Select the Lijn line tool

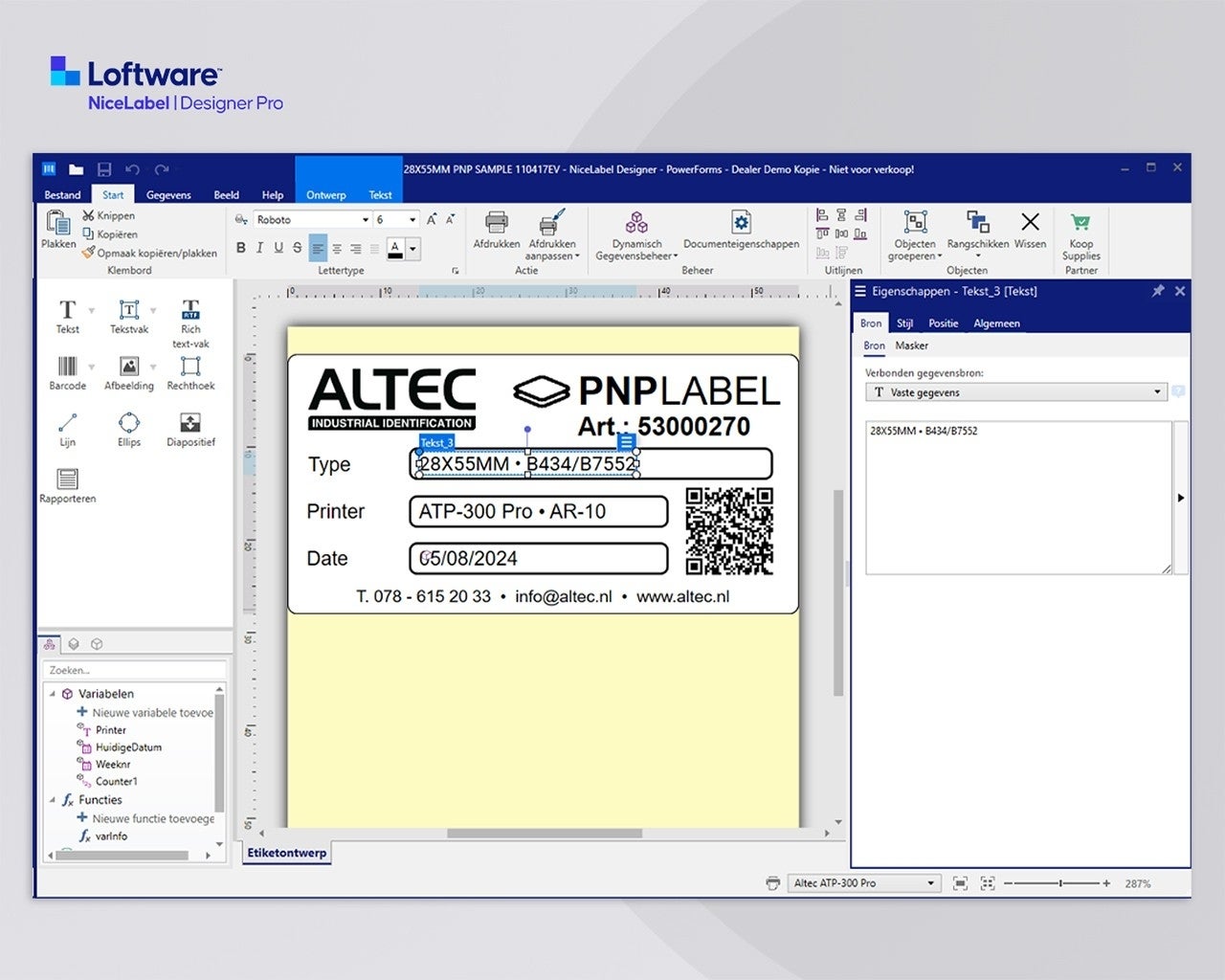coord(67,428)
